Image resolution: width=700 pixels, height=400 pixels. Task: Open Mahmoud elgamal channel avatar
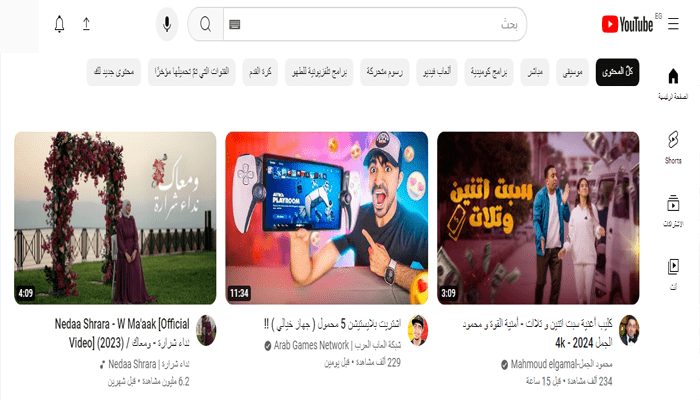[629, 330]
